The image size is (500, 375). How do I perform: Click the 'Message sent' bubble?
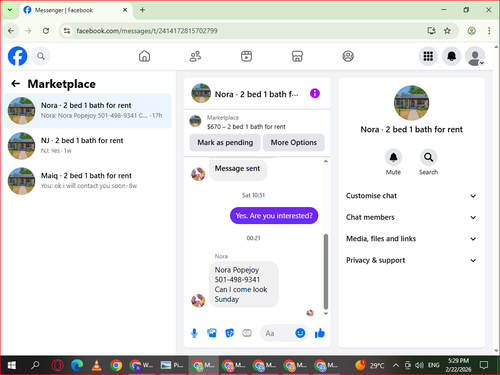(x=238, y=169)
